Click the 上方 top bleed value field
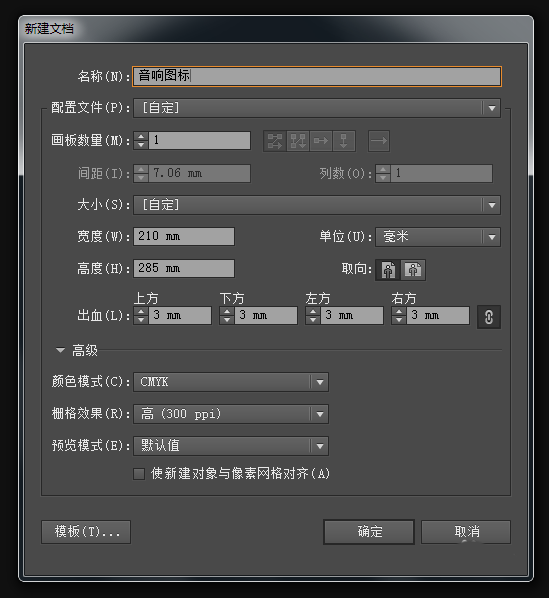Viewport: 549px width, 598px height. pos(180,316)
